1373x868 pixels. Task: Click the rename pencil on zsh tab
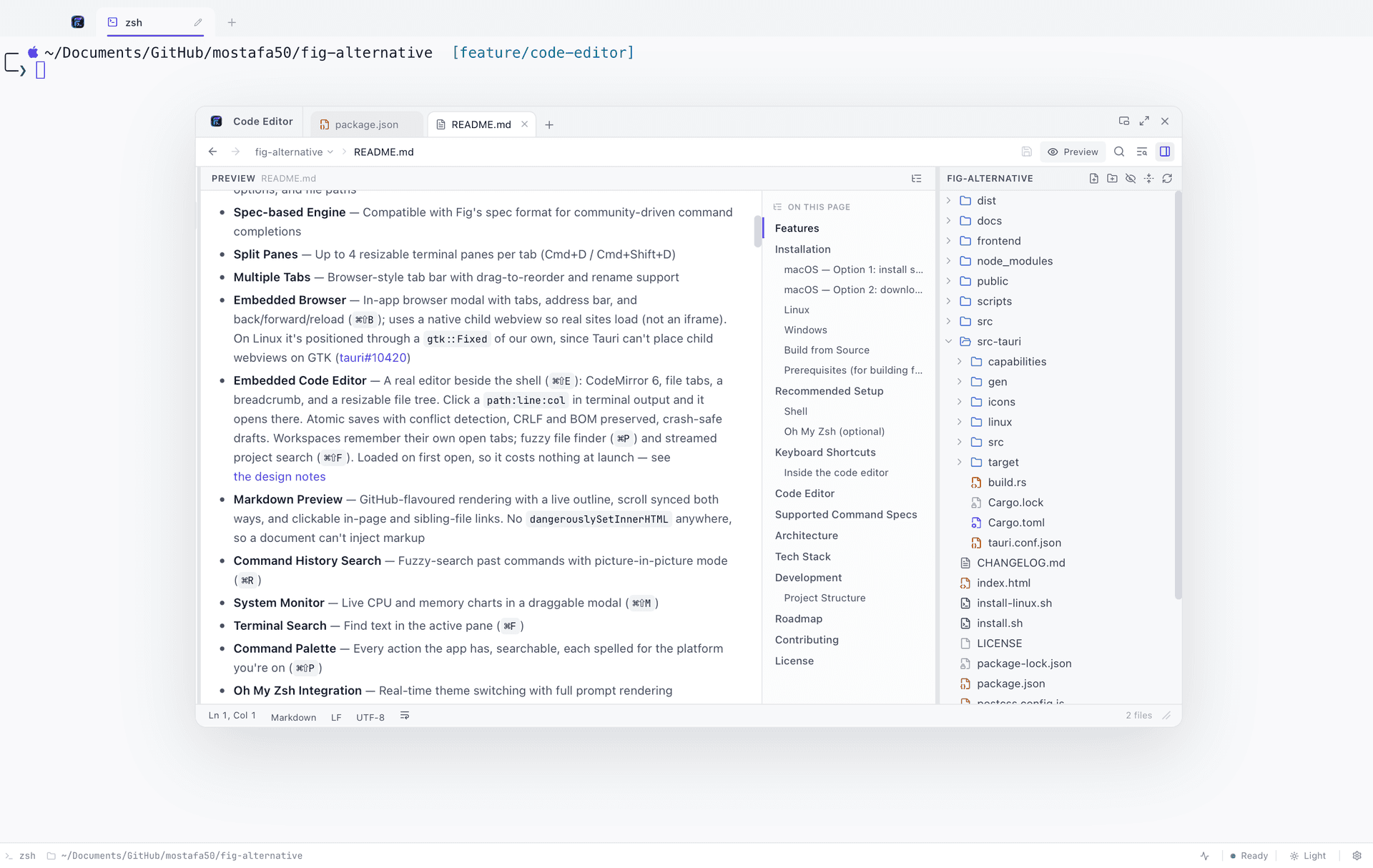pos(198,23)
